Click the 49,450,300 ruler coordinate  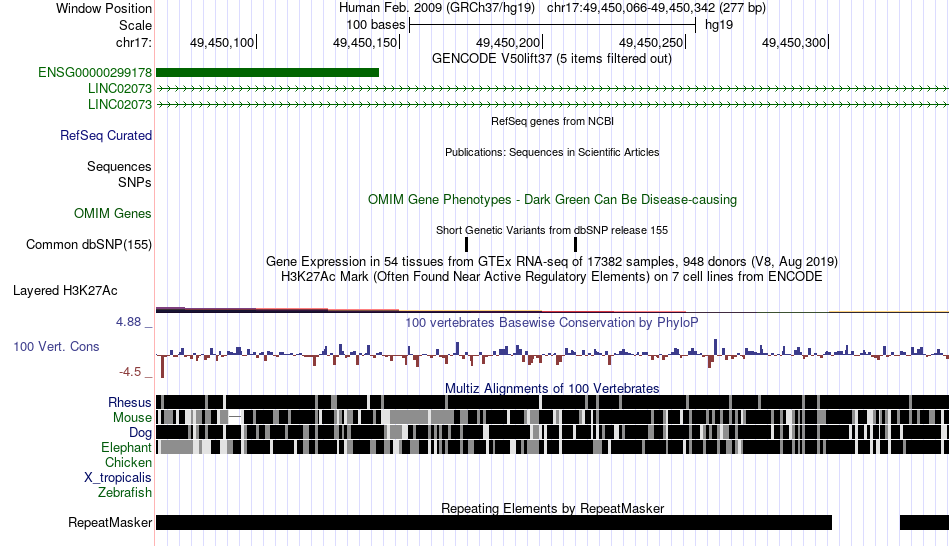(x=794, y=42)
